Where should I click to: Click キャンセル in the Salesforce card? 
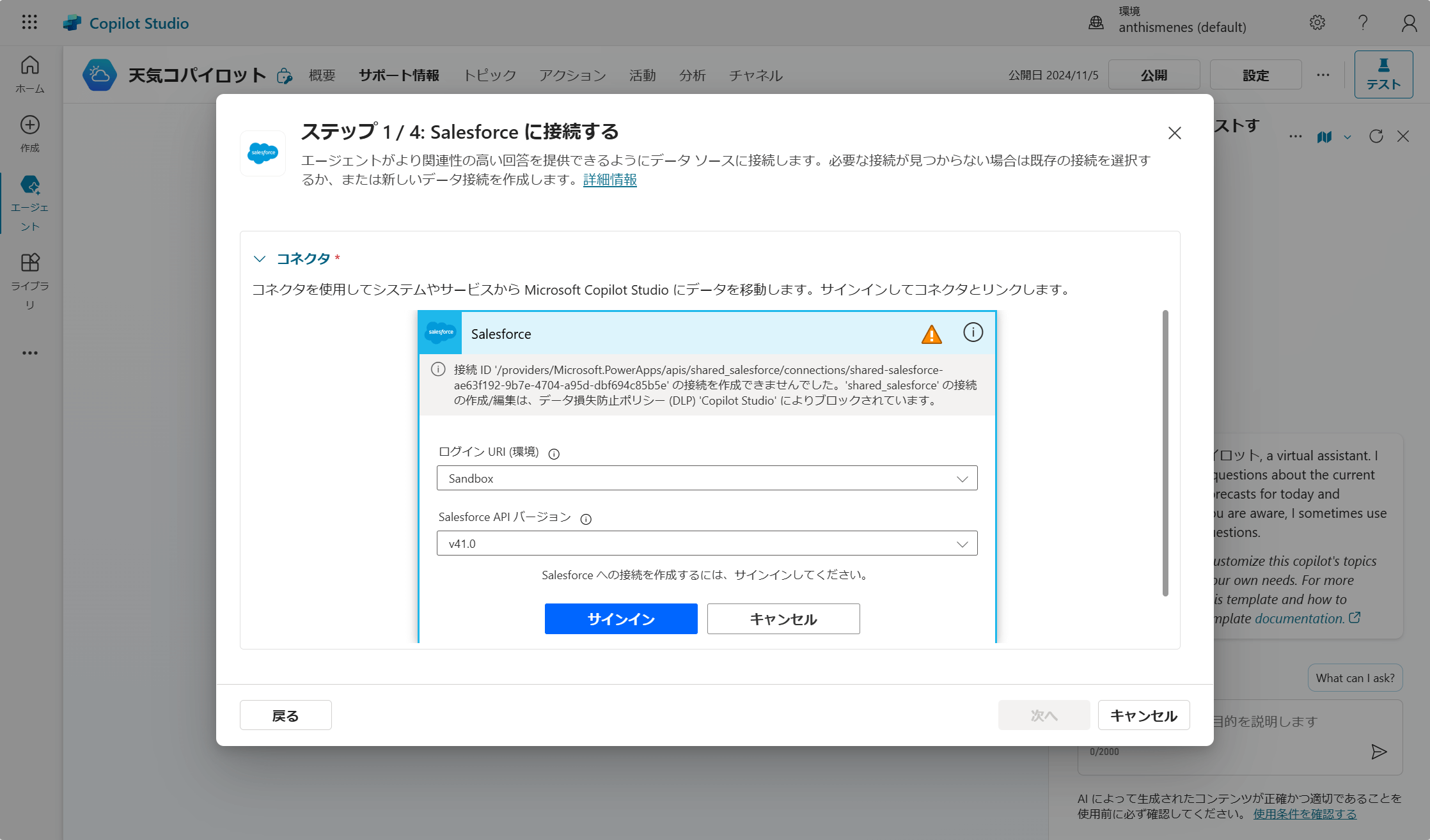point(783,619)
